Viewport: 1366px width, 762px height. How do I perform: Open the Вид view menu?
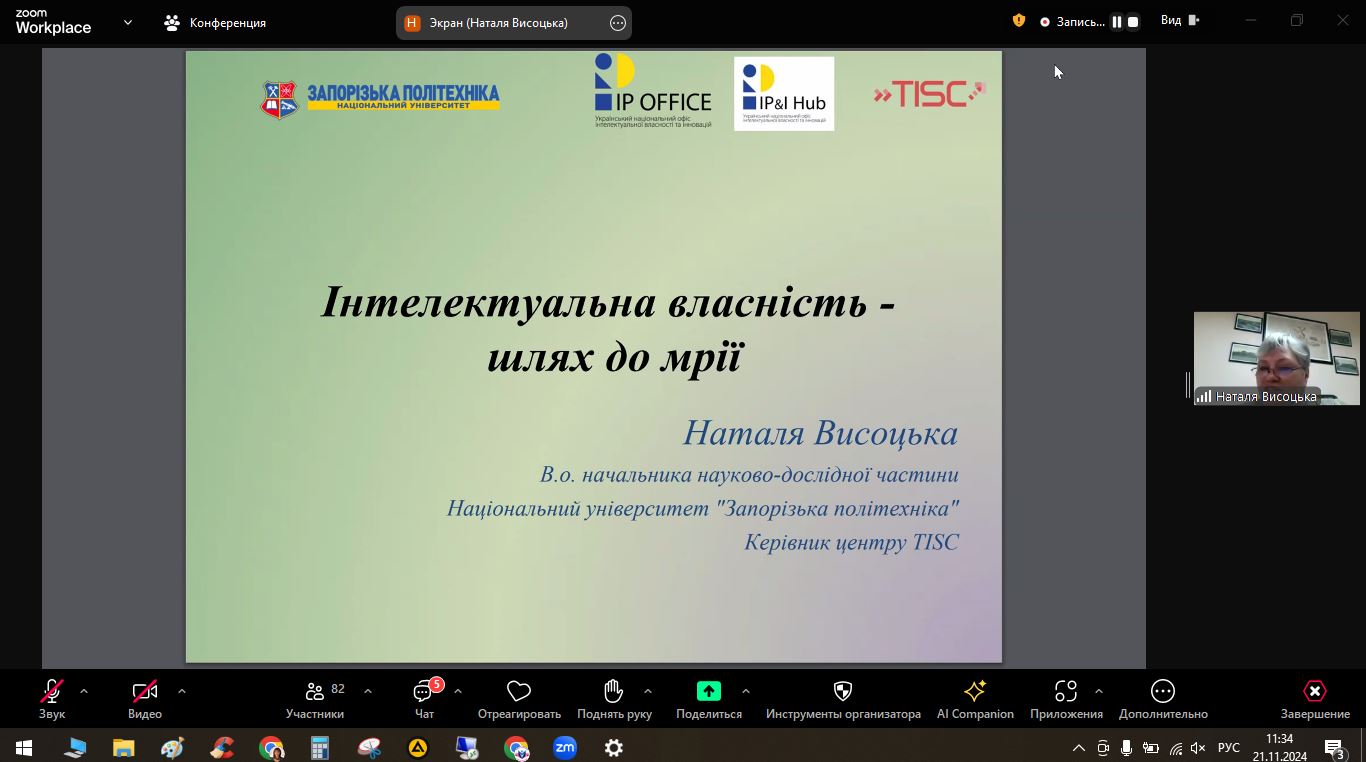(1179, 21)
